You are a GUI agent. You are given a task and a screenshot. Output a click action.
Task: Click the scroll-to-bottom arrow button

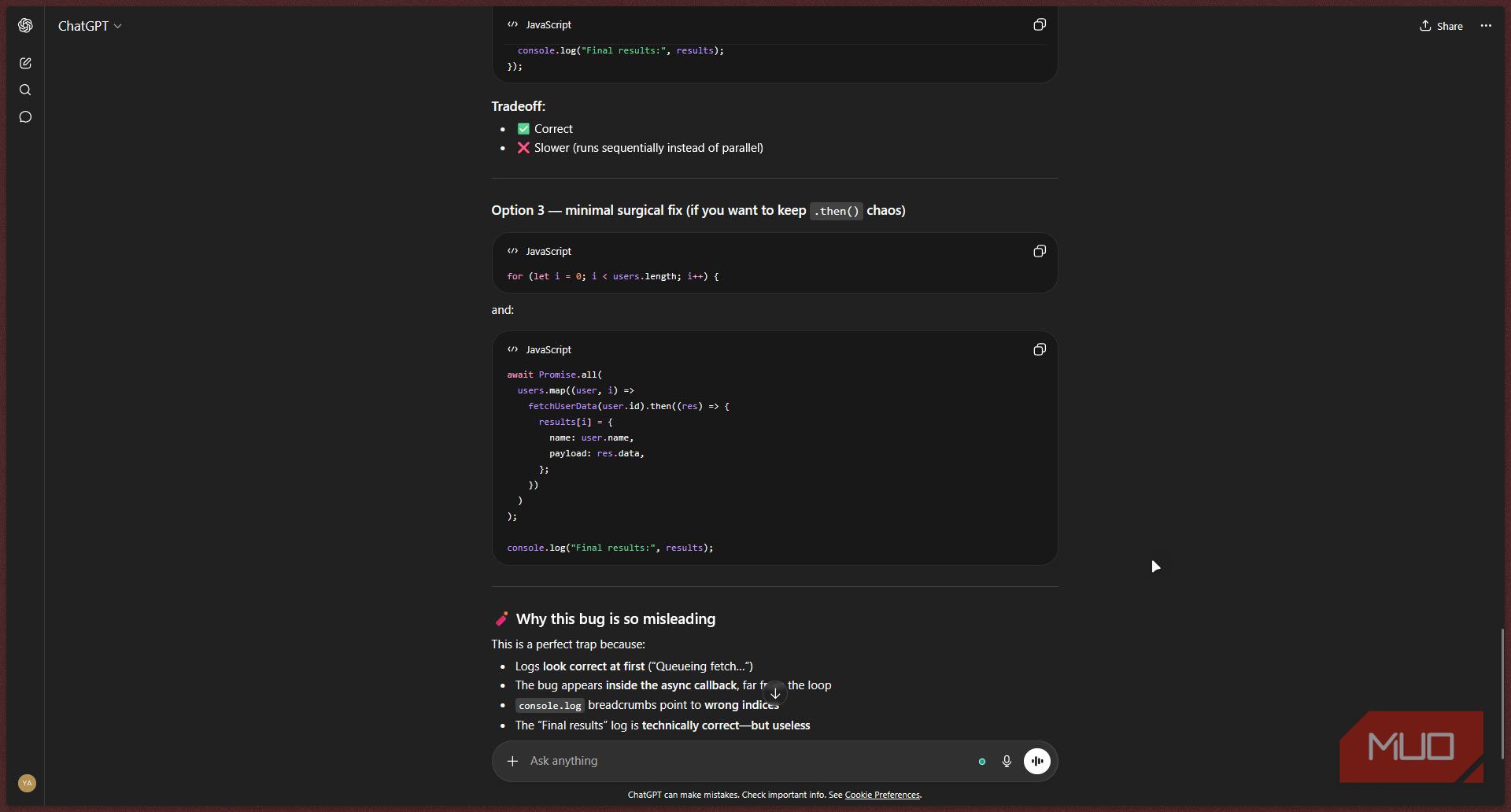pyautogui.click(x=775, y=693)
